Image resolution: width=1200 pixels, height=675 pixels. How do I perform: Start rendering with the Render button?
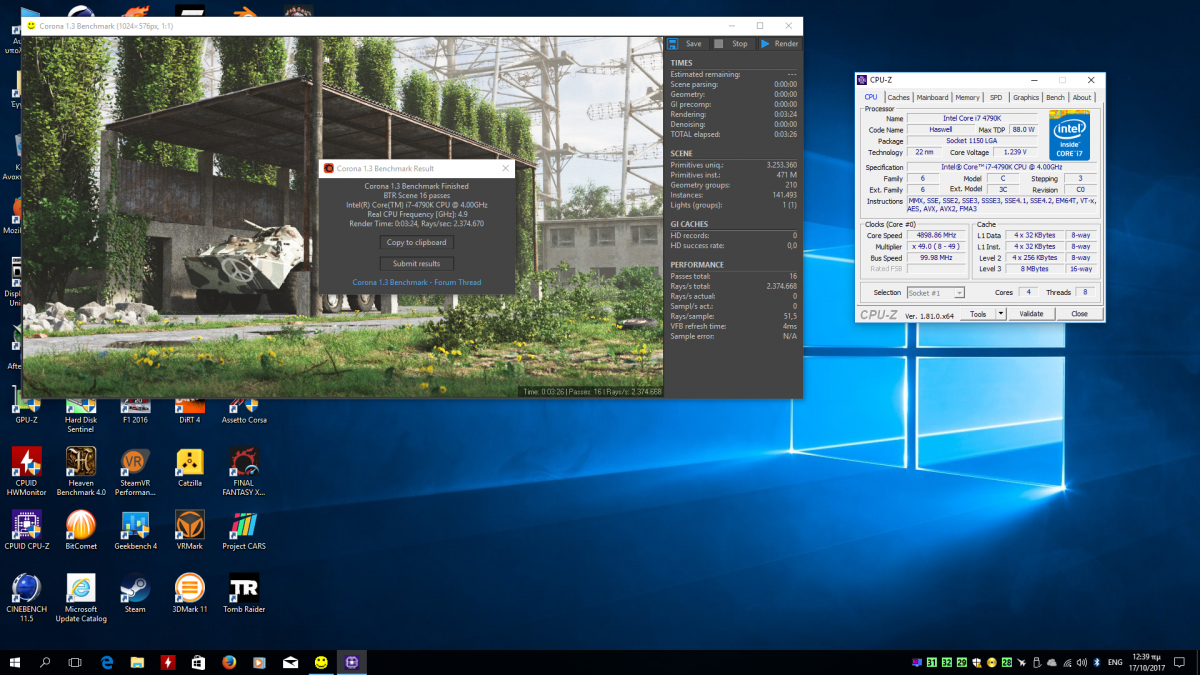[779, 44]
